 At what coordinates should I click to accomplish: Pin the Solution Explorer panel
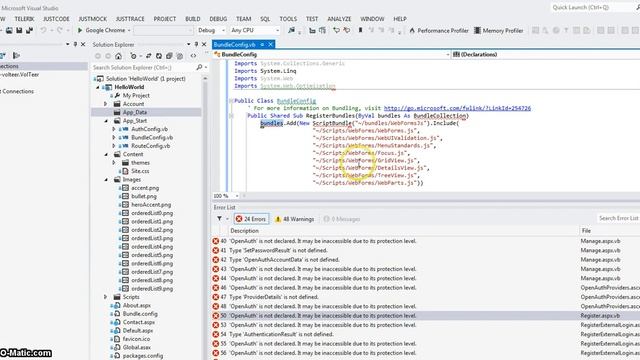196,44
